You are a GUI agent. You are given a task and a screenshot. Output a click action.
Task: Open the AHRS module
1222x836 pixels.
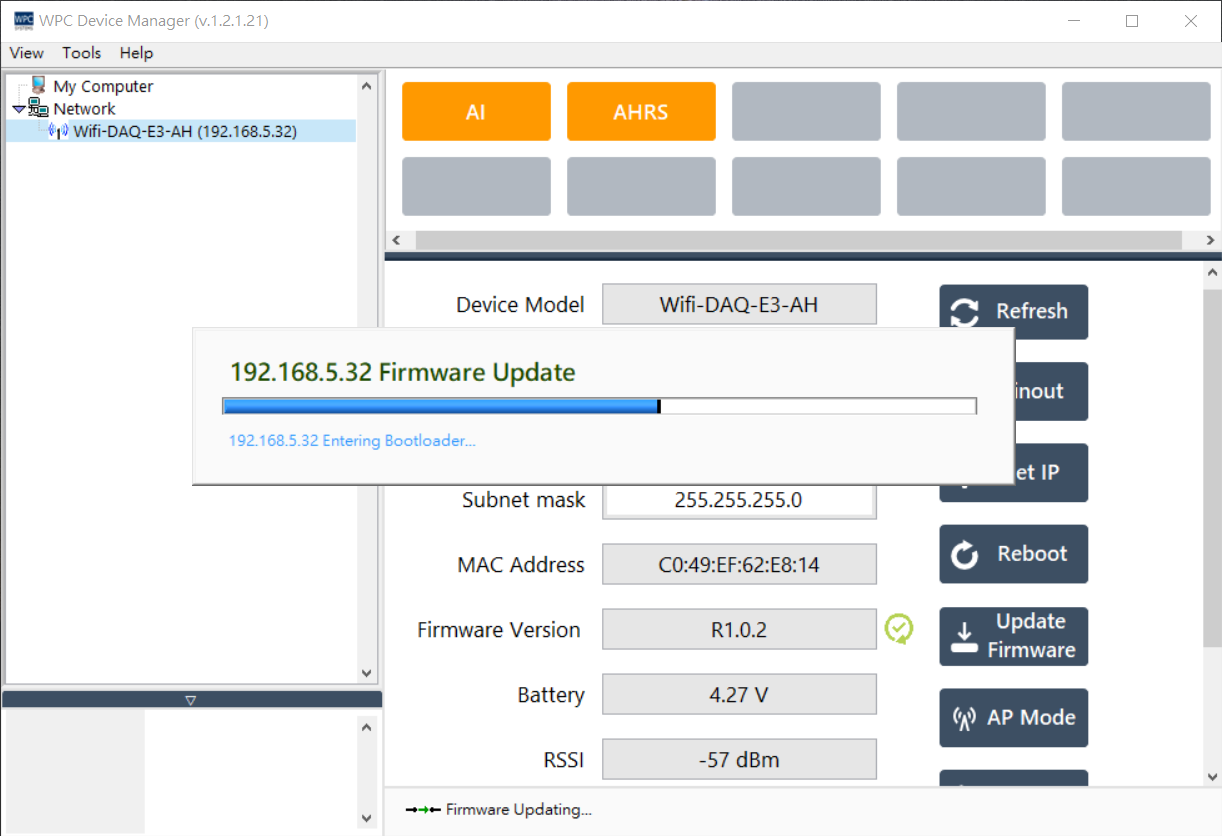click(641, 112)
